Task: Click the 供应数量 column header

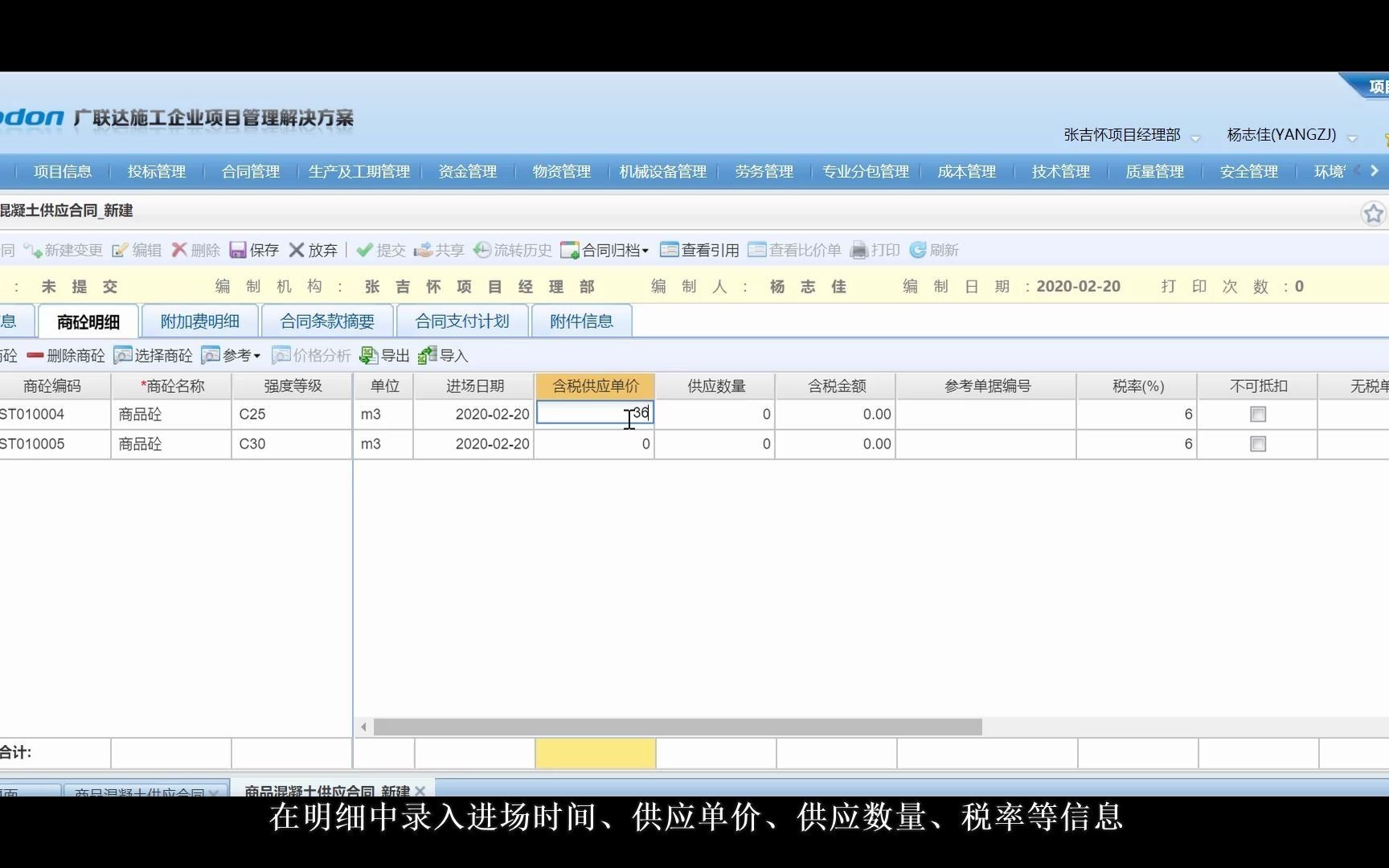Action: click(x=715, y=386)
